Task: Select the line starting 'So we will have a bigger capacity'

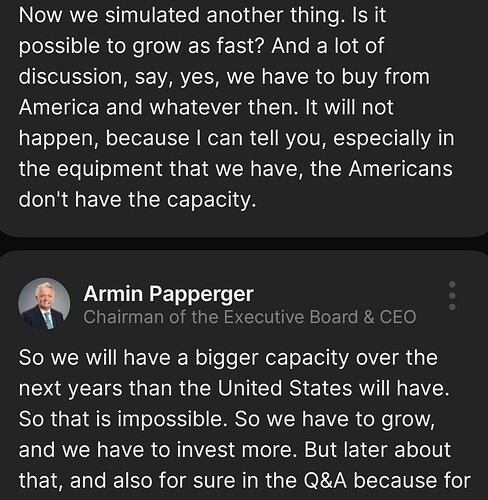Action: tap(228, 358)
